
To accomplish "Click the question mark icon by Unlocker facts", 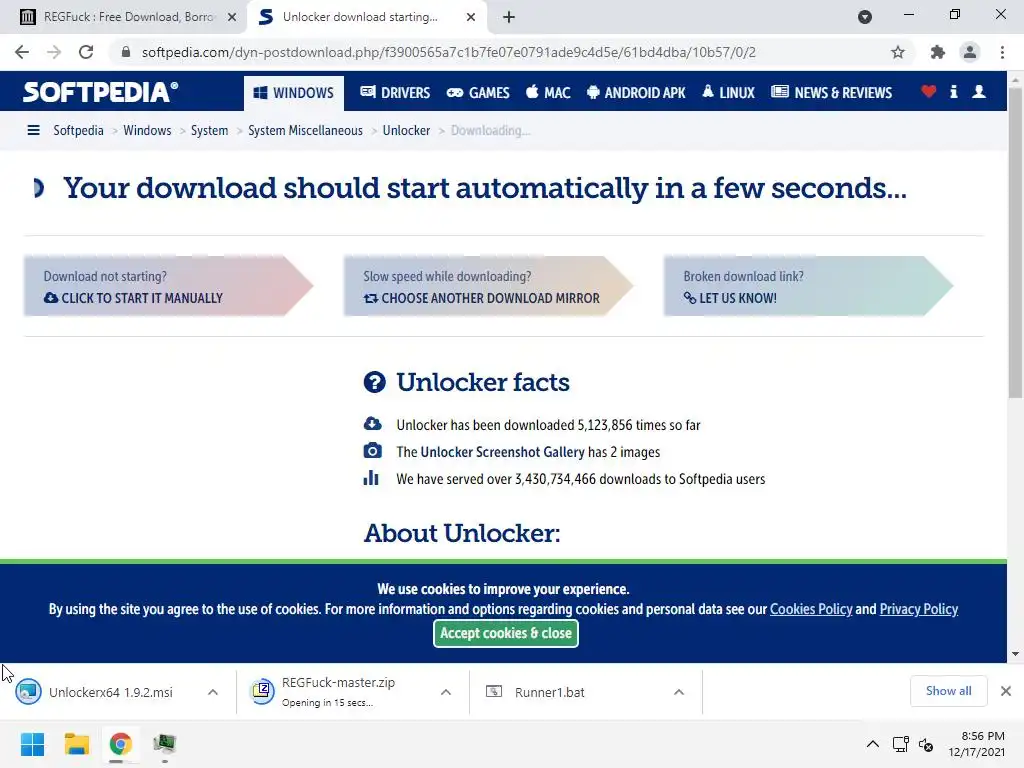I will click(374, 382).
